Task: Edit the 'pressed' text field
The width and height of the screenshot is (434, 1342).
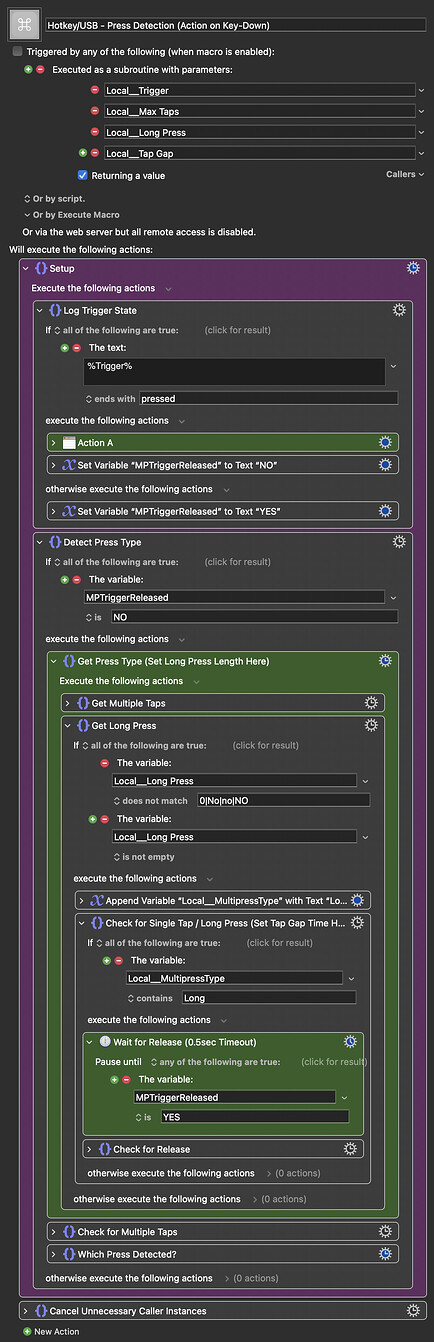Action: pos(269,398)
